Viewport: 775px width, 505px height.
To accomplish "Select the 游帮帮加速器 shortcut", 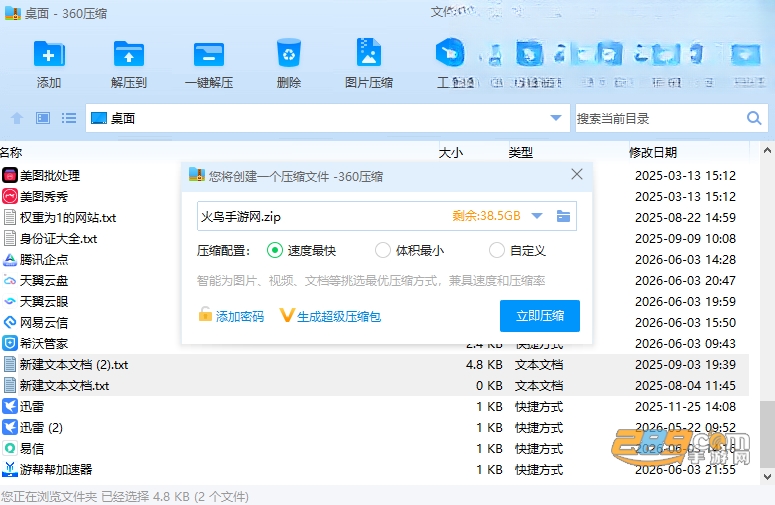I will tap(47, 469).
